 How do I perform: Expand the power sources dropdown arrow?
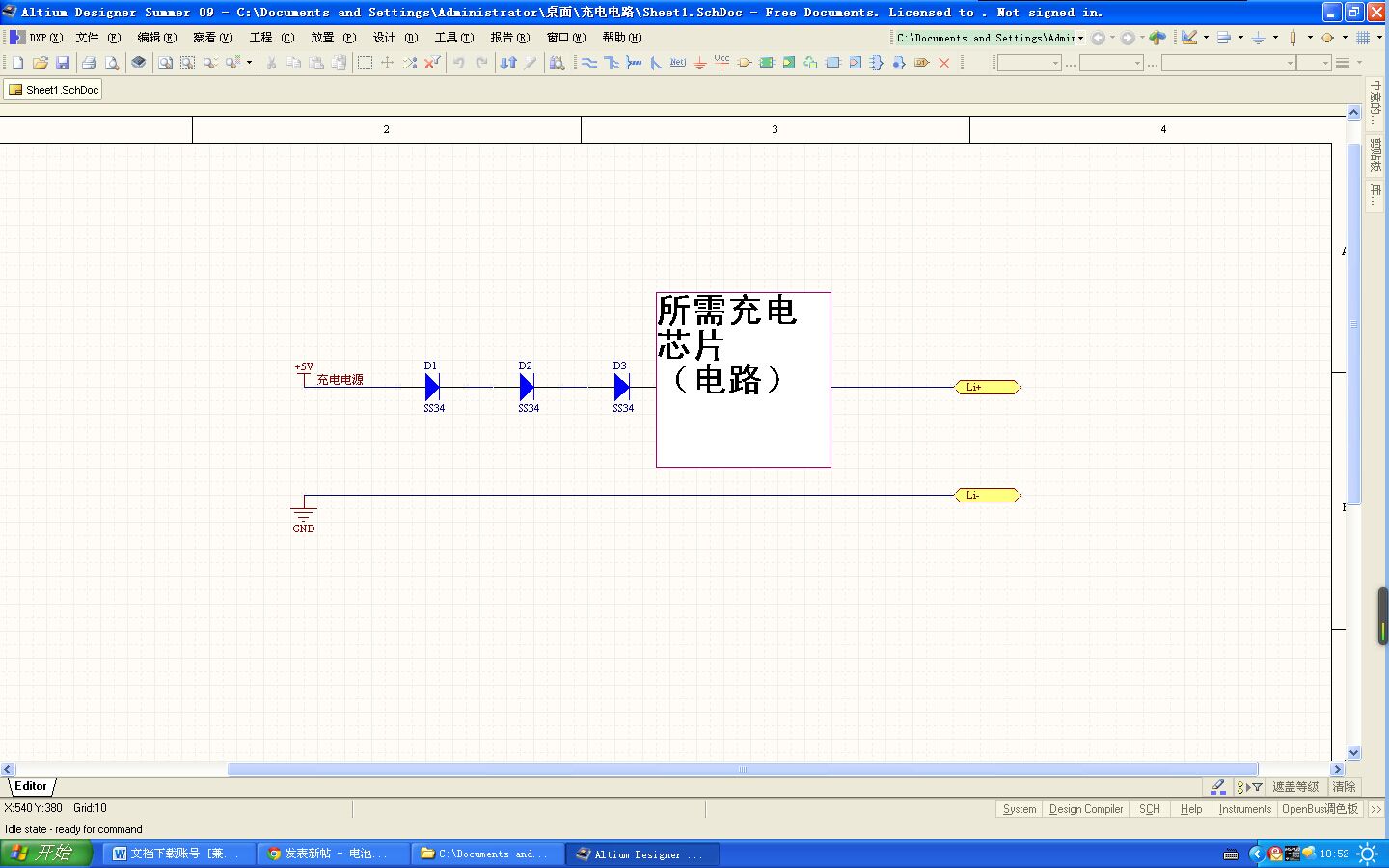click(x=1275, y=38)
